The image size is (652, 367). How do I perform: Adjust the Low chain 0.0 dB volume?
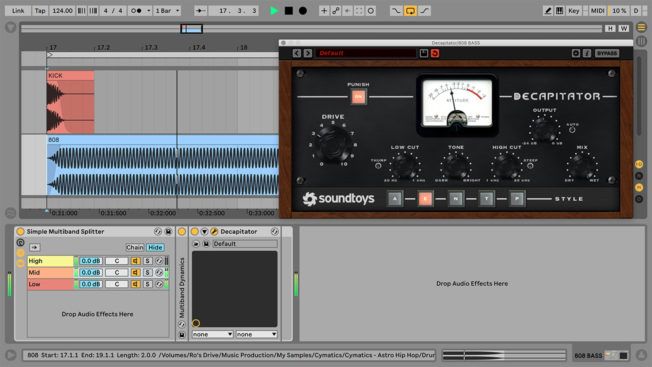[91, 284]
